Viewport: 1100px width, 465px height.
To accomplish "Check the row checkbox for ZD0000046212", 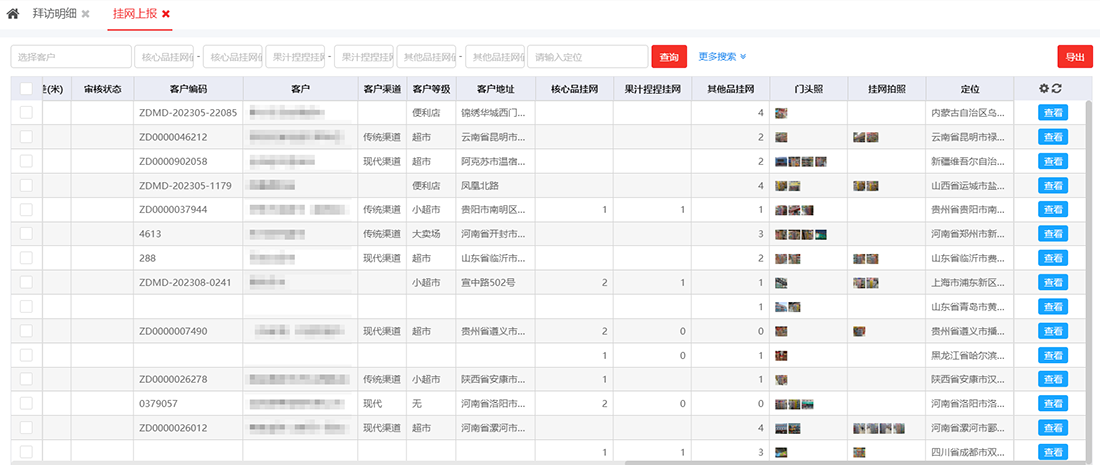I will tap(26, 137).
